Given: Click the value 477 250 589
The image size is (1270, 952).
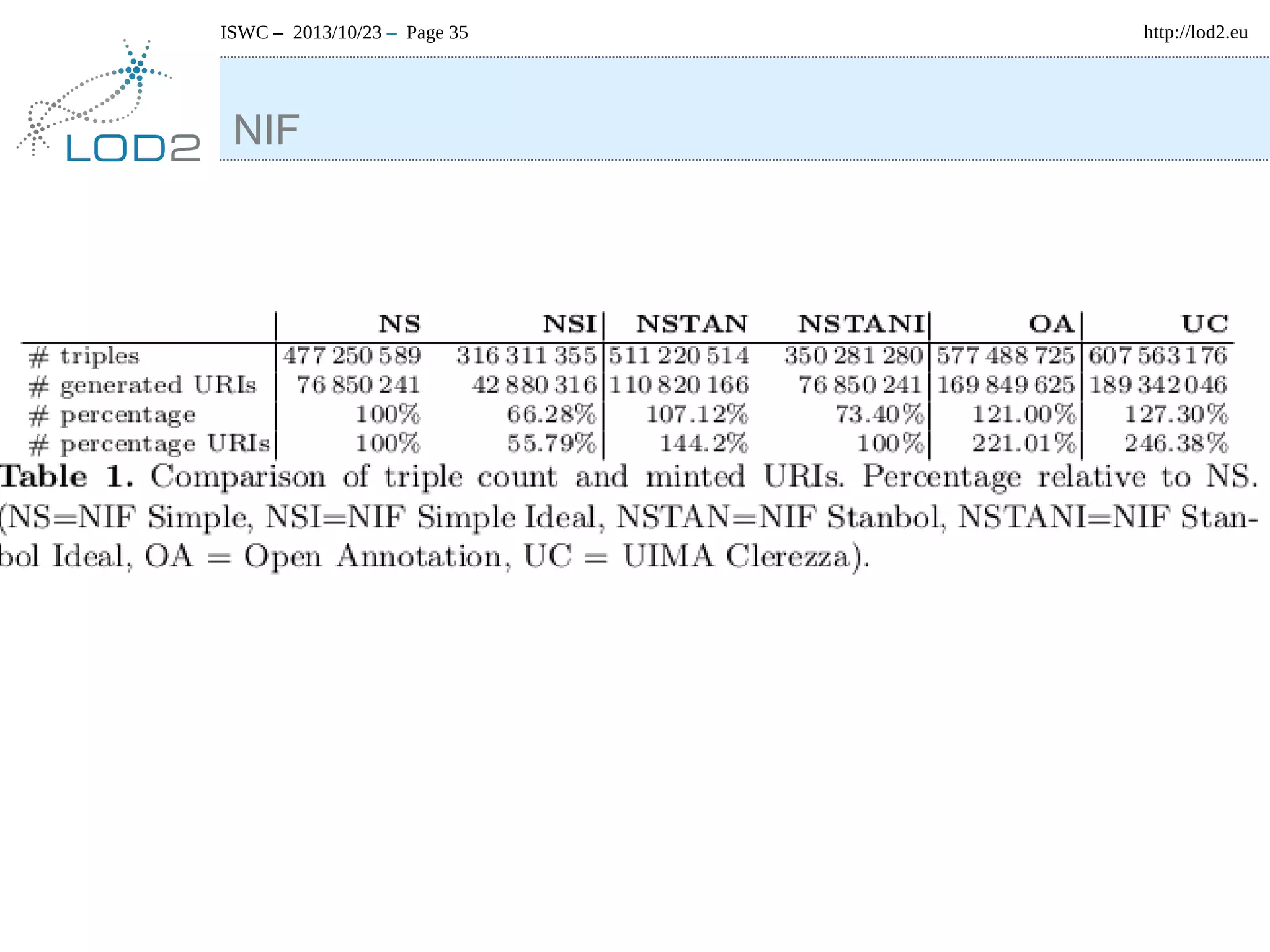Looking at the screenshot, I should point(352,356).
